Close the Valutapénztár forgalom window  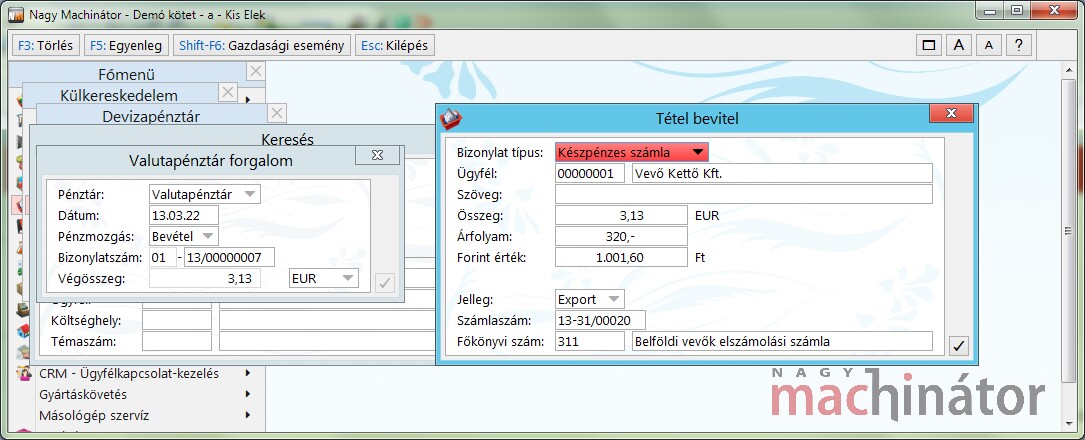(x=377, y=155)
